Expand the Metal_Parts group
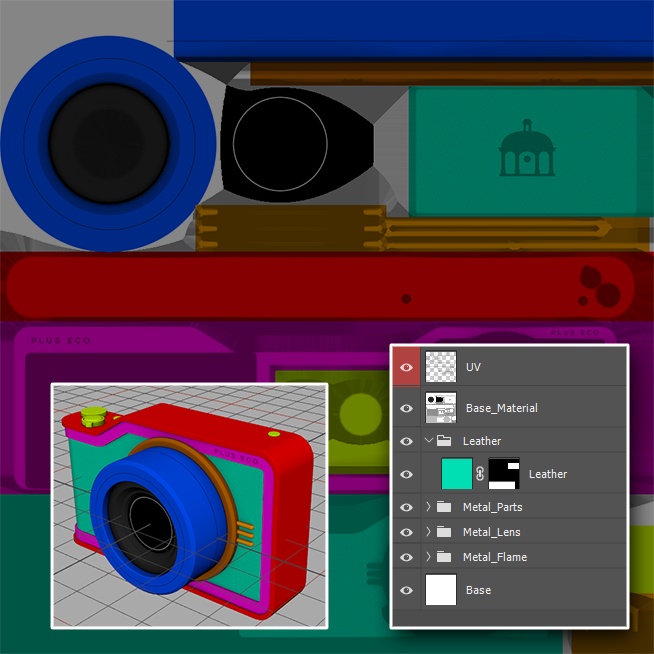 pos(428,507)
